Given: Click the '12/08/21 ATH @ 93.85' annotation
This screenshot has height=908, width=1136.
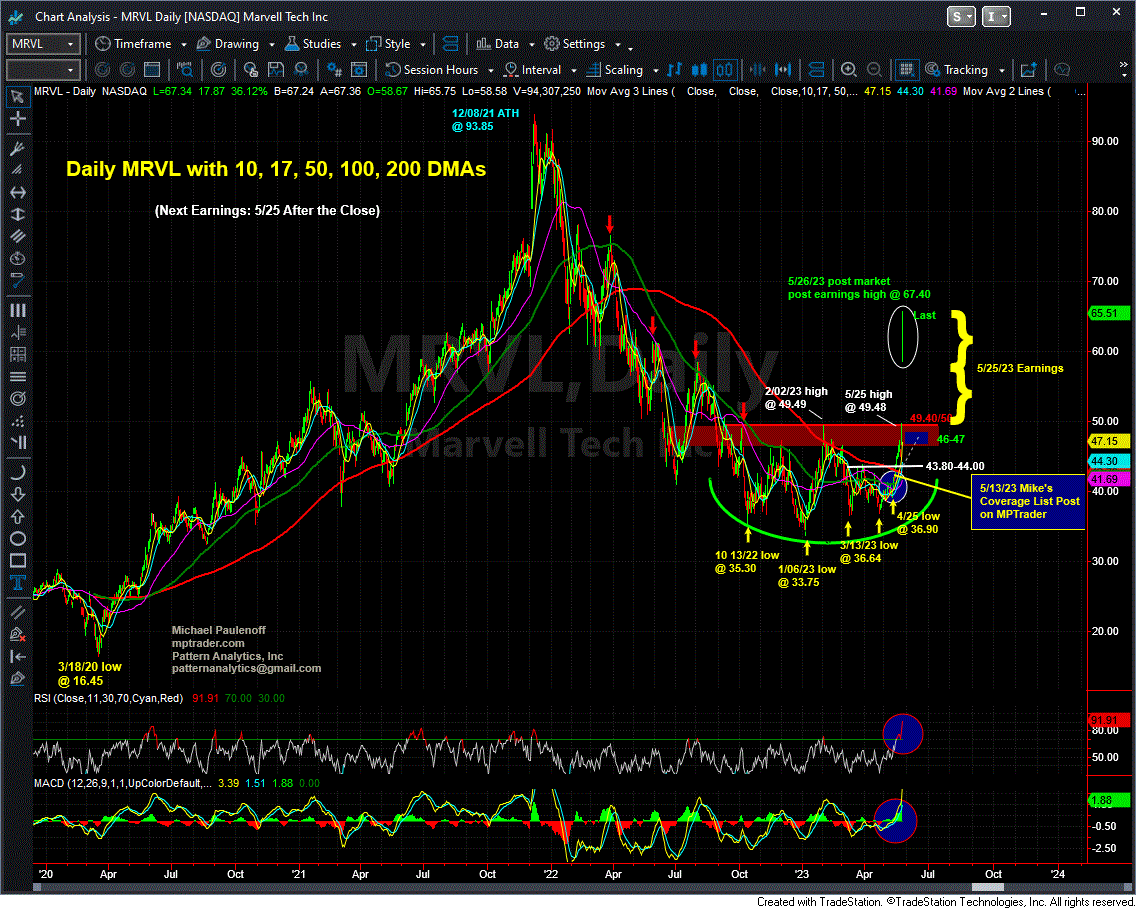Looking at the screenshot, I should coord(483,120).
